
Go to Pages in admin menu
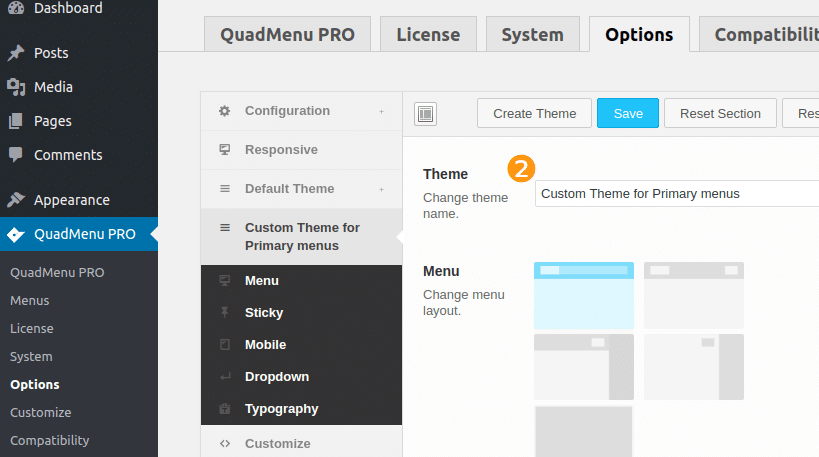[x=53, y=121]
